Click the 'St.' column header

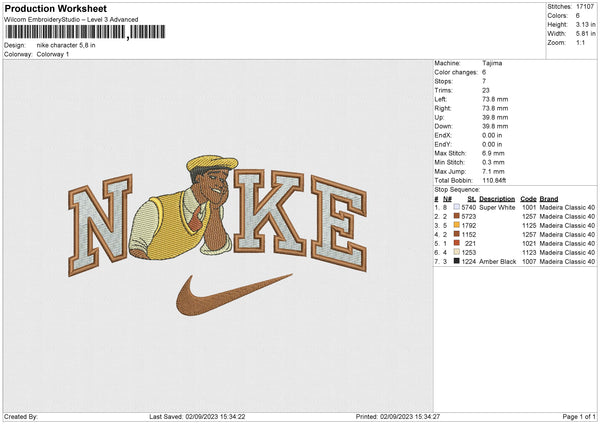pyautogui.click(x=471, y=199)
